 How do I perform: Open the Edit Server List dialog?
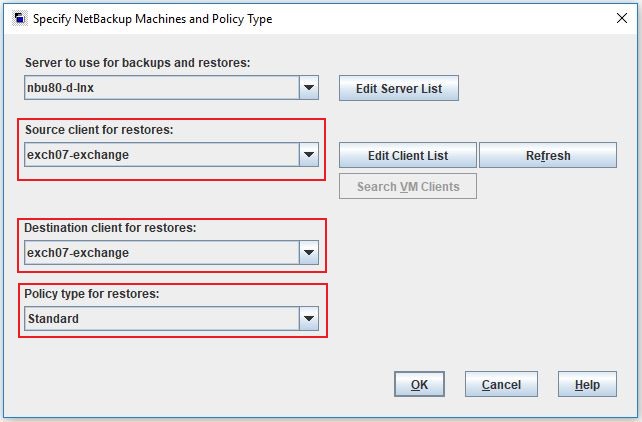pos(398,88)
